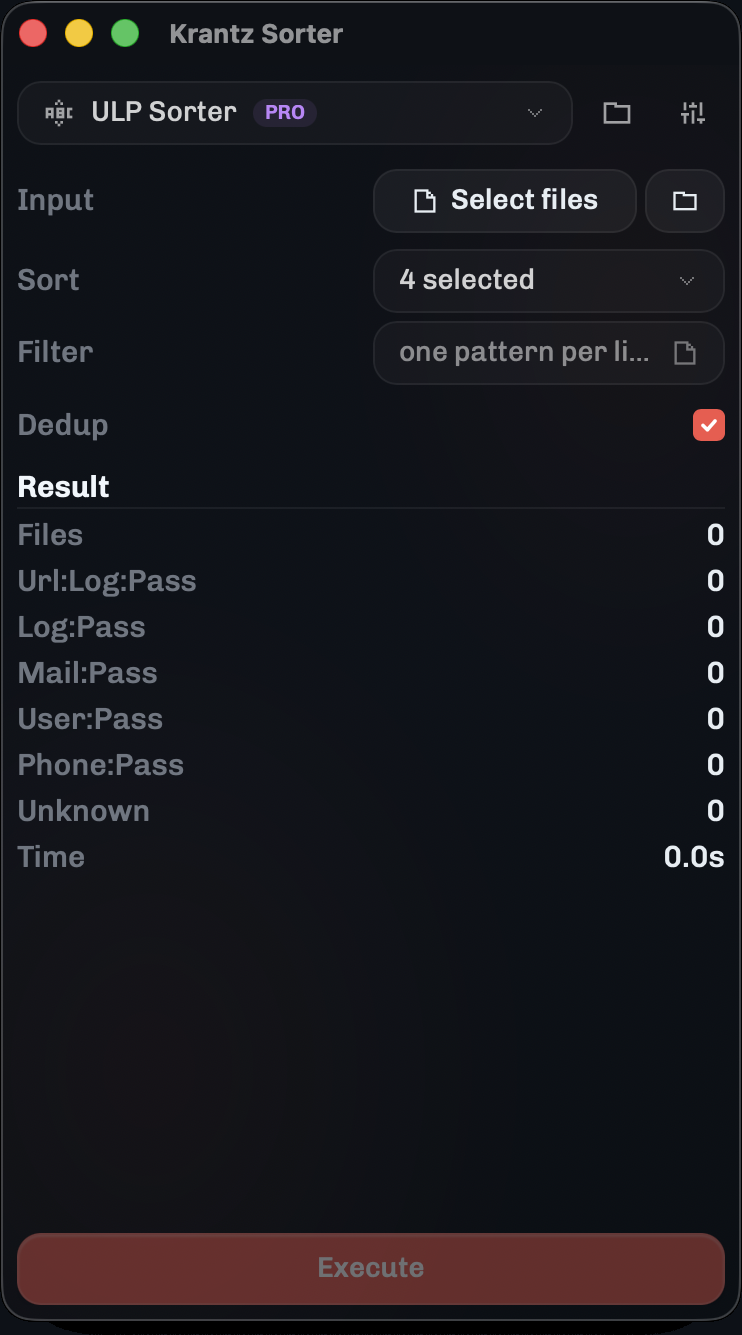Click the Mail:Pass result label

[88, 673]
